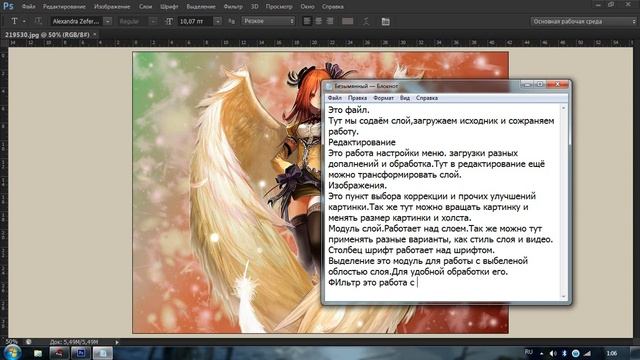Click the line 'Это файл.' in Notepad
Image resolution: width=640 pixels, height=360 pixels.
(349, 110)
